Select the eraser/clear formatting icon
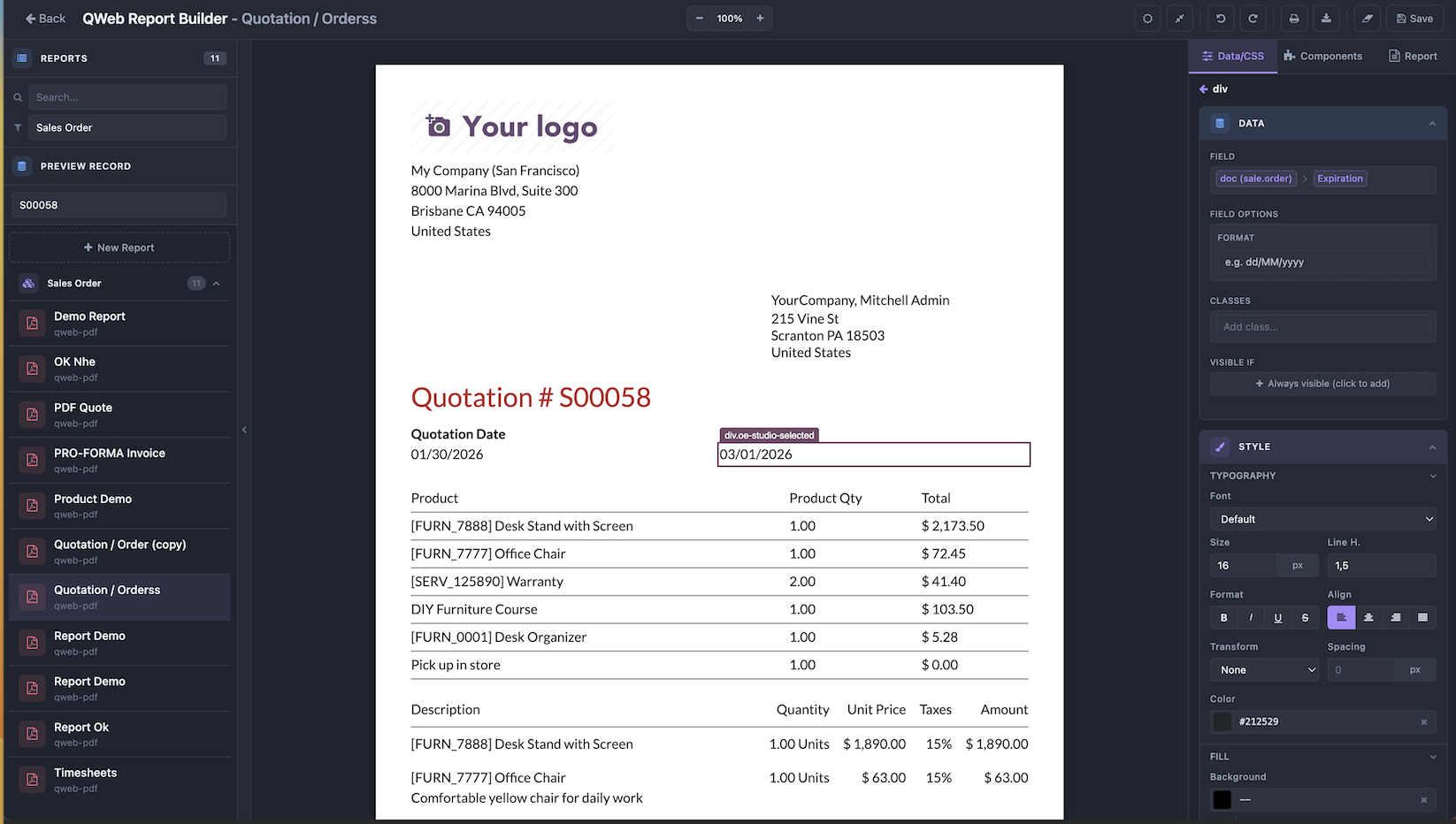 (x=1367, y=18)
